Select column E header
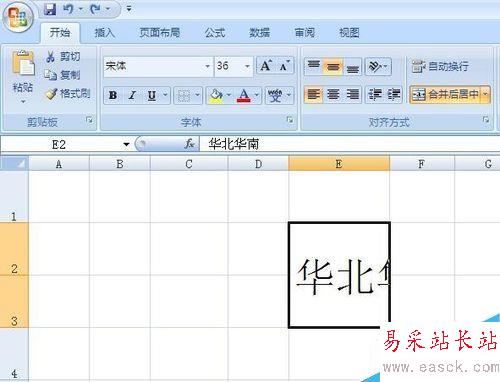Viewport: 500px width, 382px height. click(339, 164)
